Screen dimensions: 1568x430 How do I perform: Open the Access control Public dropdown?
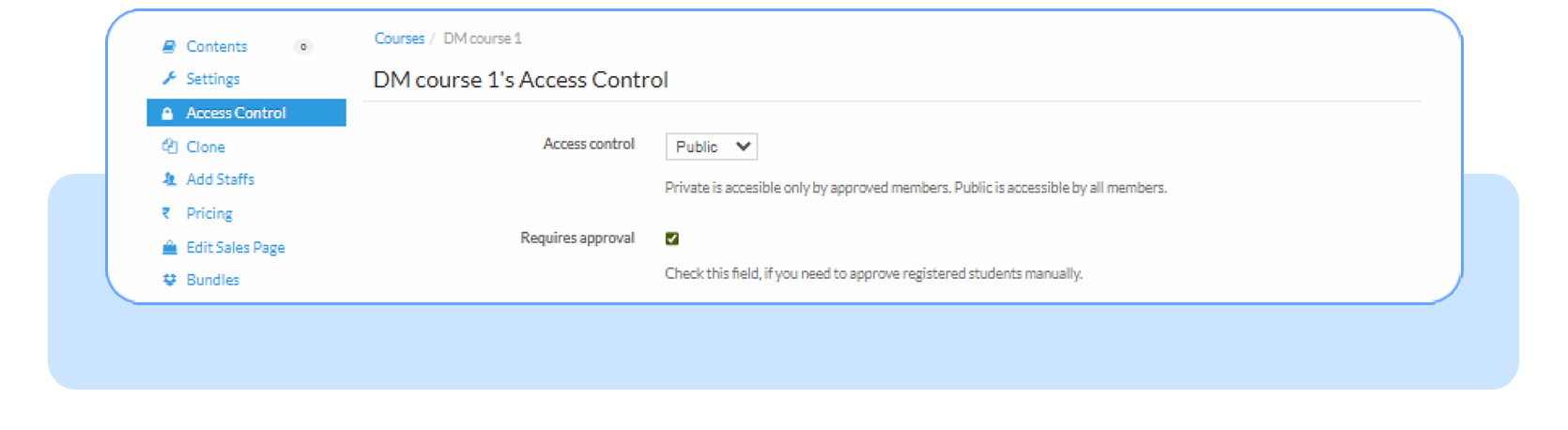click(x=711, y=146)
